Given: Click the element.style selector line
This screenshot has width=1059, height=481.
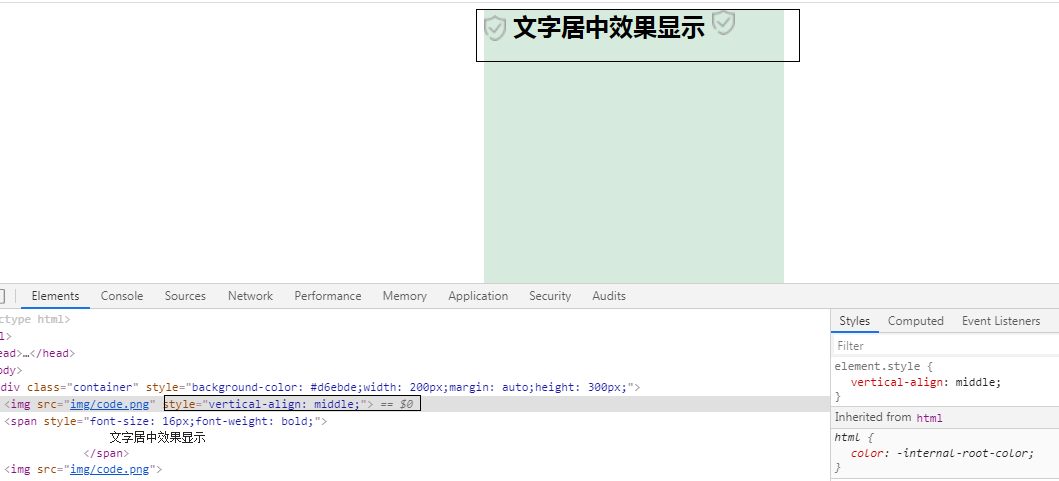Looking at the screenshot, I should tap(883, 366).
